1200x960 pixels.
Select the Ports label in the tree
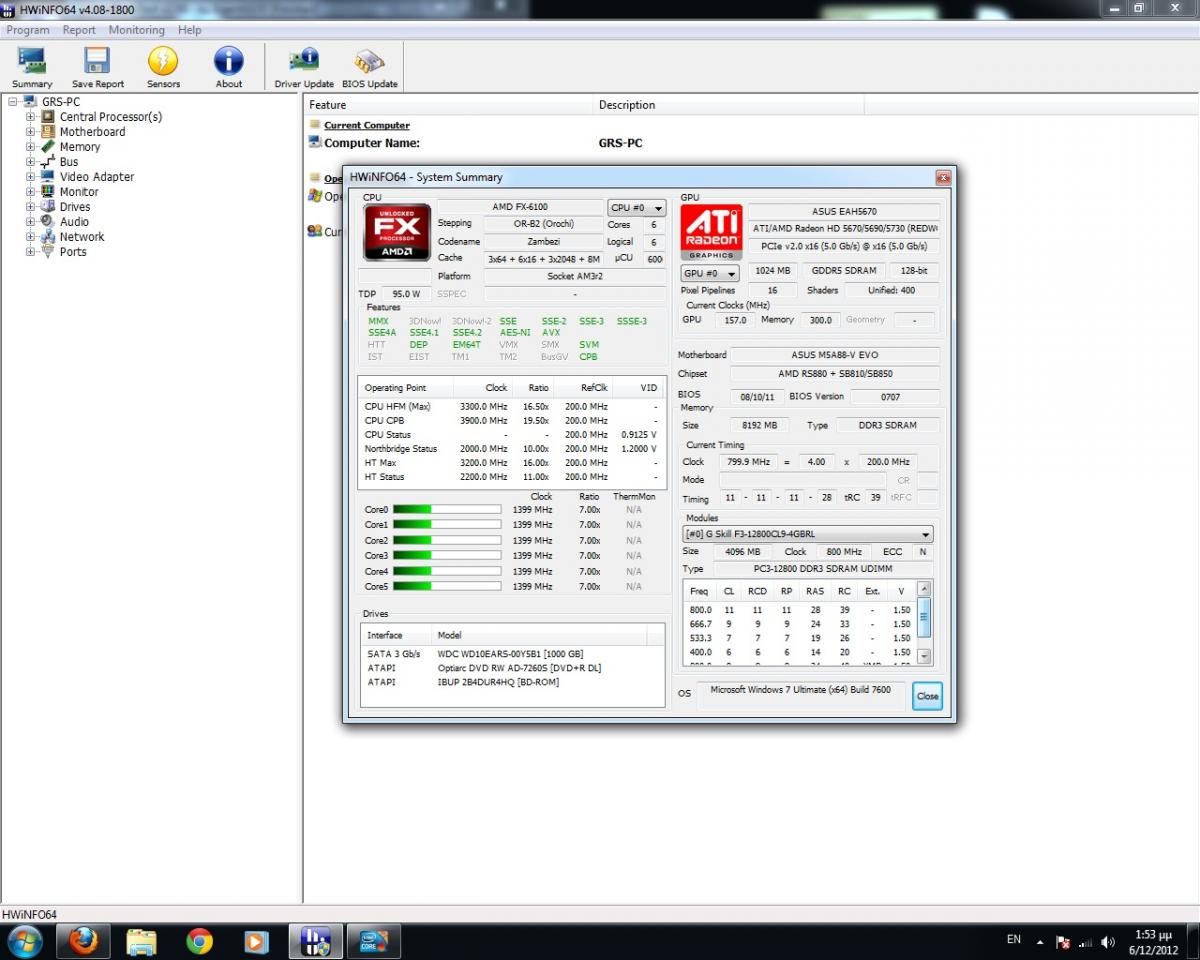pos(73,252)
